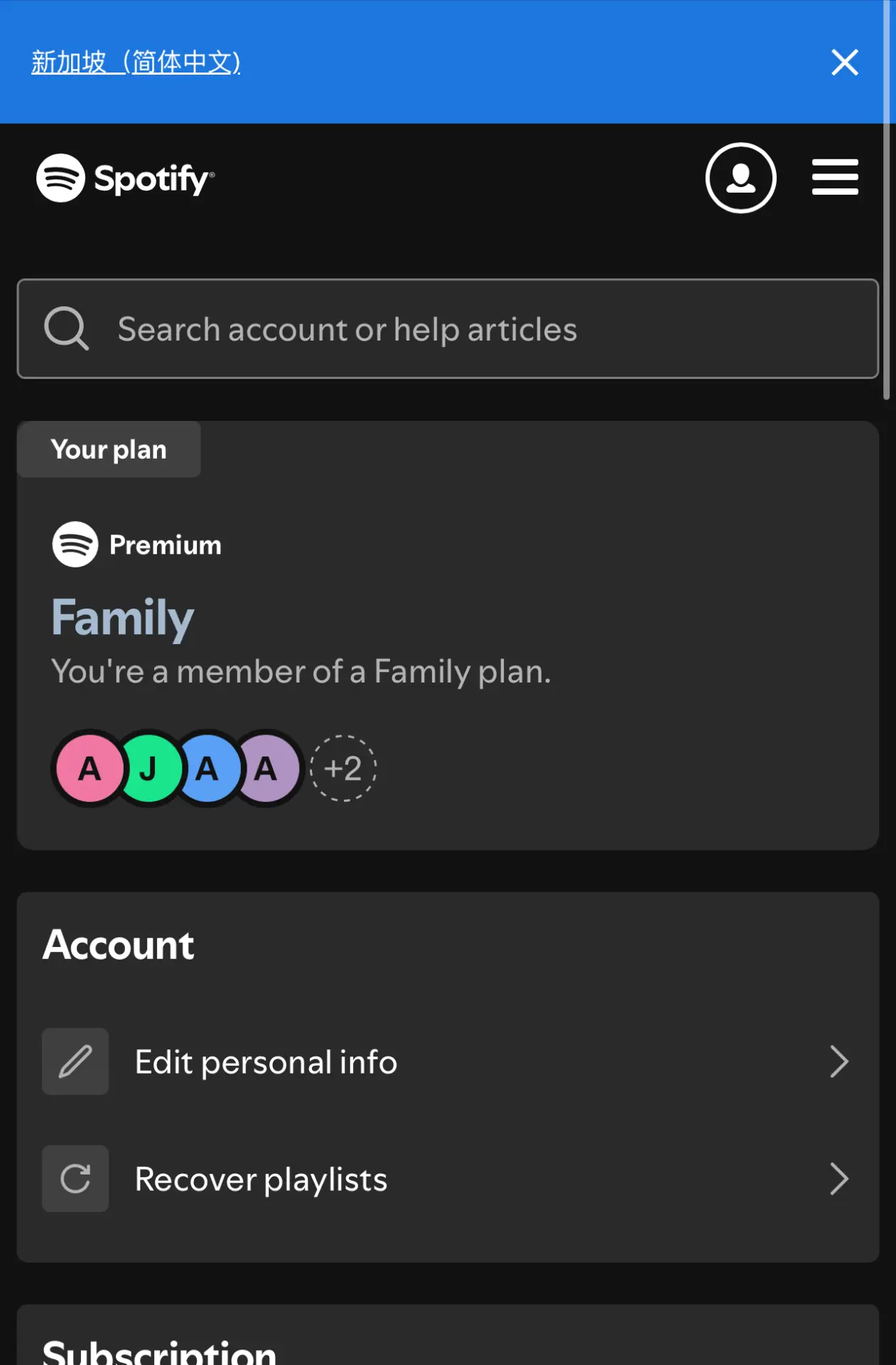Open the user profile icon
Viewport: 896px width, 1365px height.
(740, 178)
